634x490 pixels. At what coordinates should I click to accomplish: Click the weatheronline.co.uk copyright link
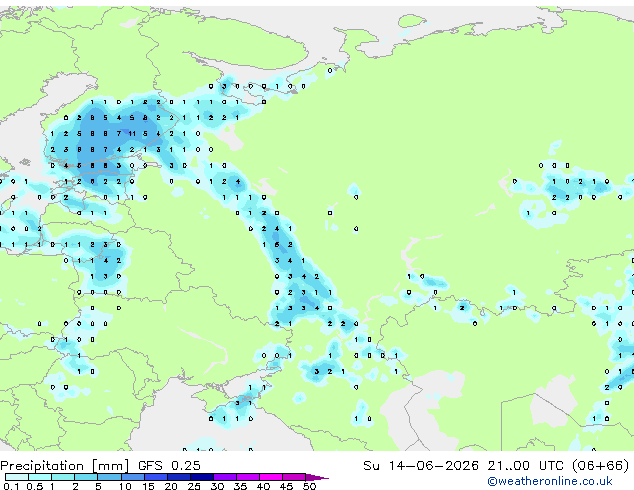click(550, 481)
